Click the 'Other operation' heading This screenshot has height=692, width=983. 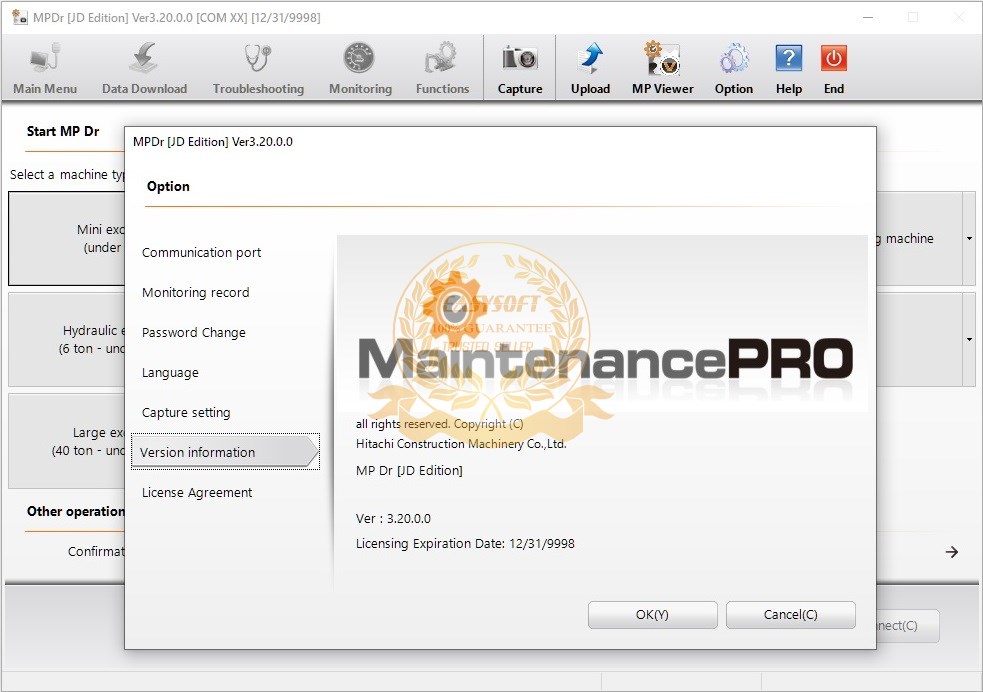[75, 511]
